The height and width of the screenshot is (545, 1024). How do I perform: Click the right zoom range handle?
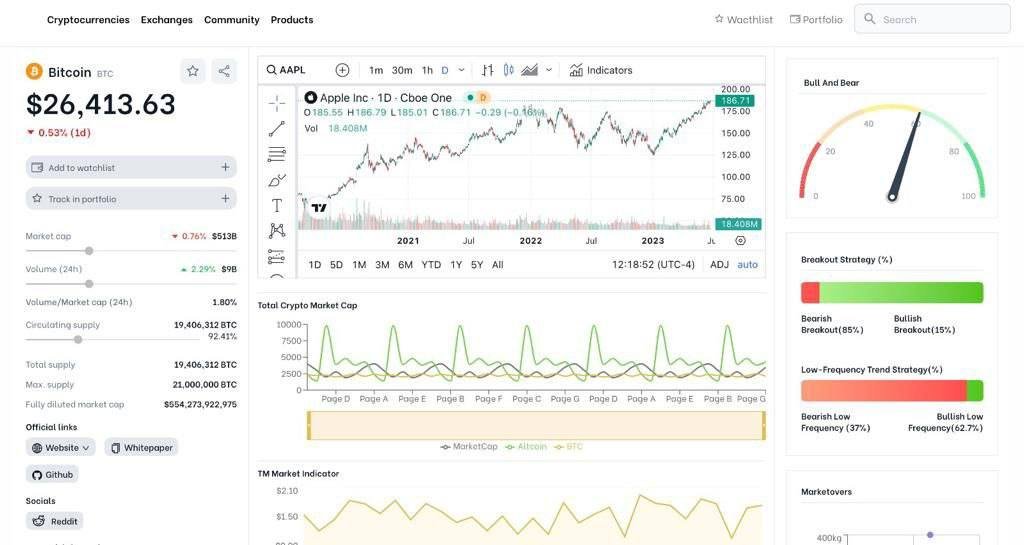pyautogui.click(x=763, y=426)
